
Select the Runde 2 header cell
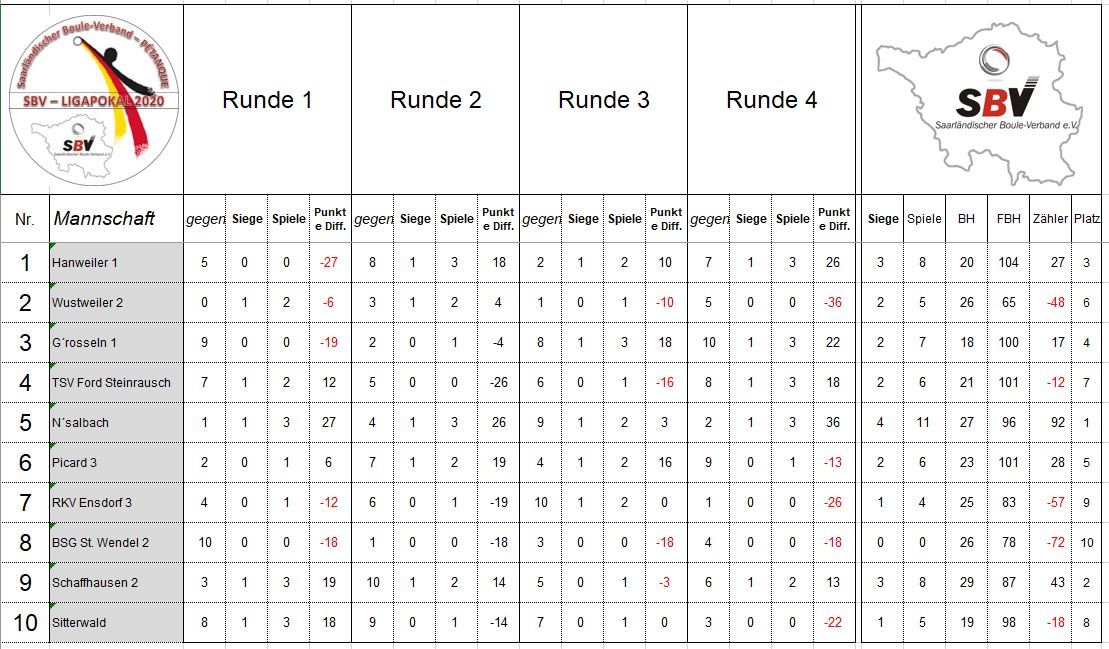click(x=435, y=100)
